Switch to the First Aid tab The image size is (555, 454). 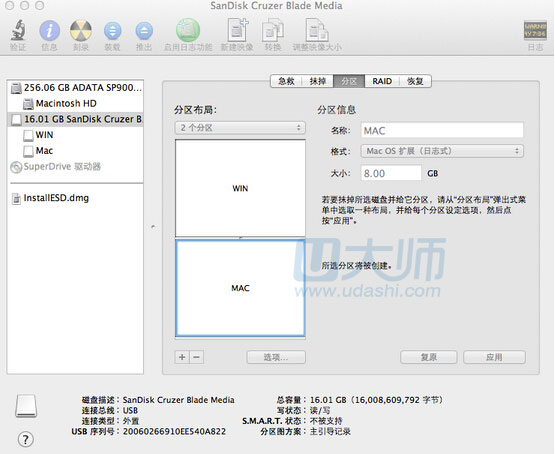pos(286,81)
